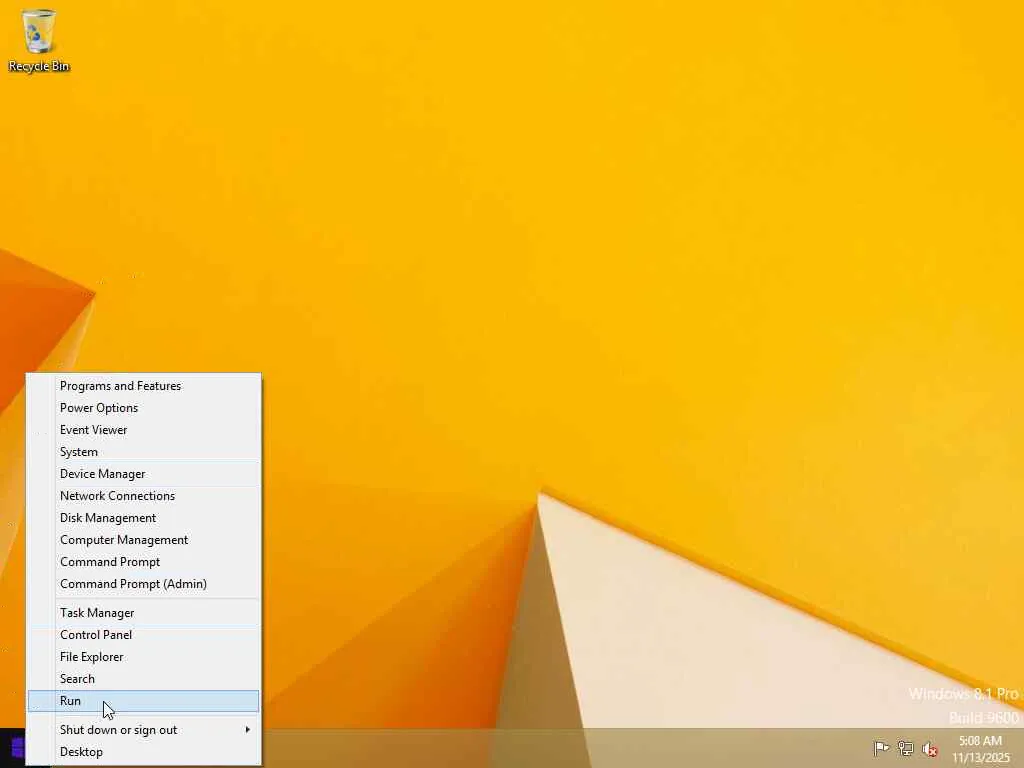Launch Device Manager from menu
This screenshot has width=1024, height=768.
[x=143, y=474]
